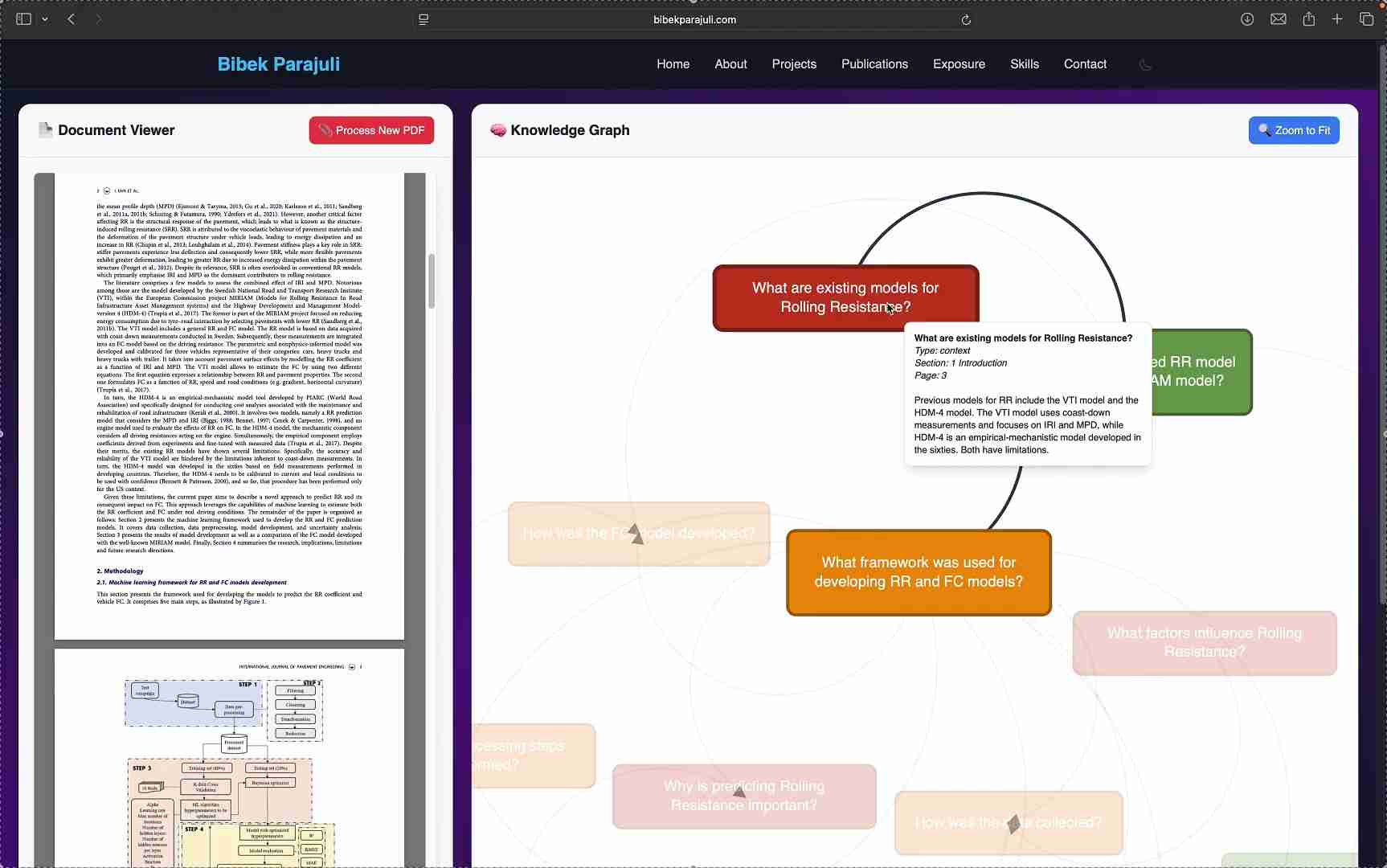Select the framework for RR and FC node
Viewport: 1387px width, 868px height.
pyautogui.click(x=918, y=572)
